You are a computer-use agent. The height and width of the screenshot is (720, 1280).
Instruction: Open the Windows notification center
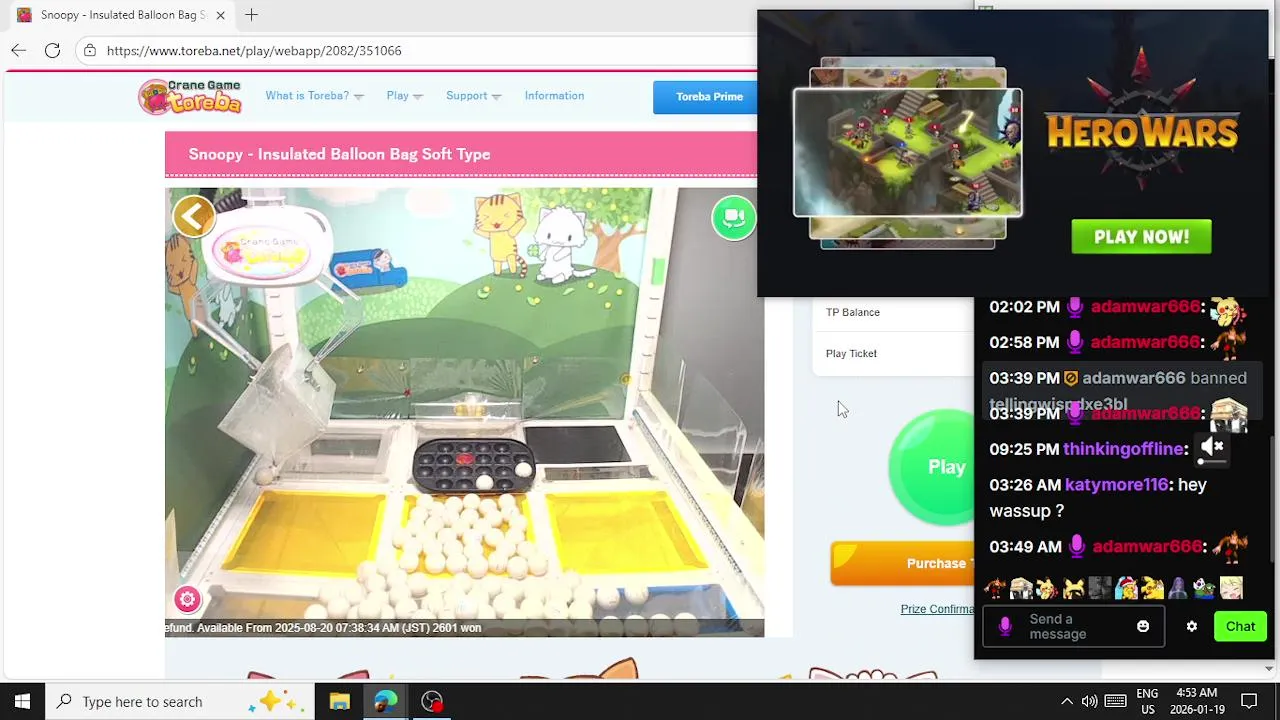[x=1249, y=701]
